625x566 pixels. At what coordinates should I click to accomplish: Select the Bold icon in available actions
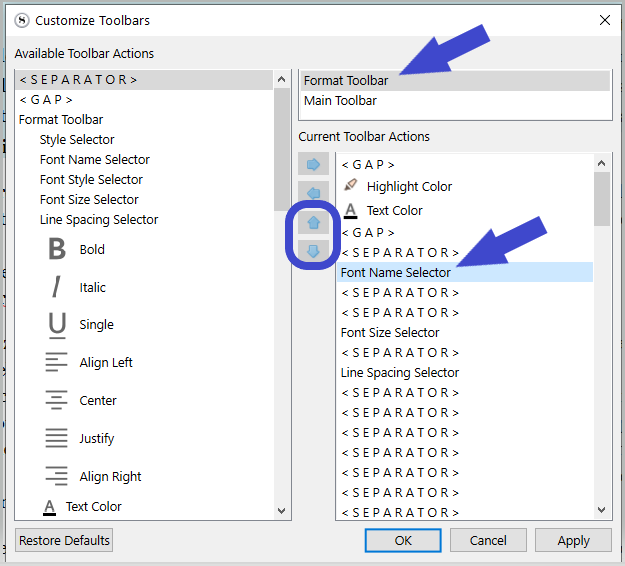tap(57, 249)
